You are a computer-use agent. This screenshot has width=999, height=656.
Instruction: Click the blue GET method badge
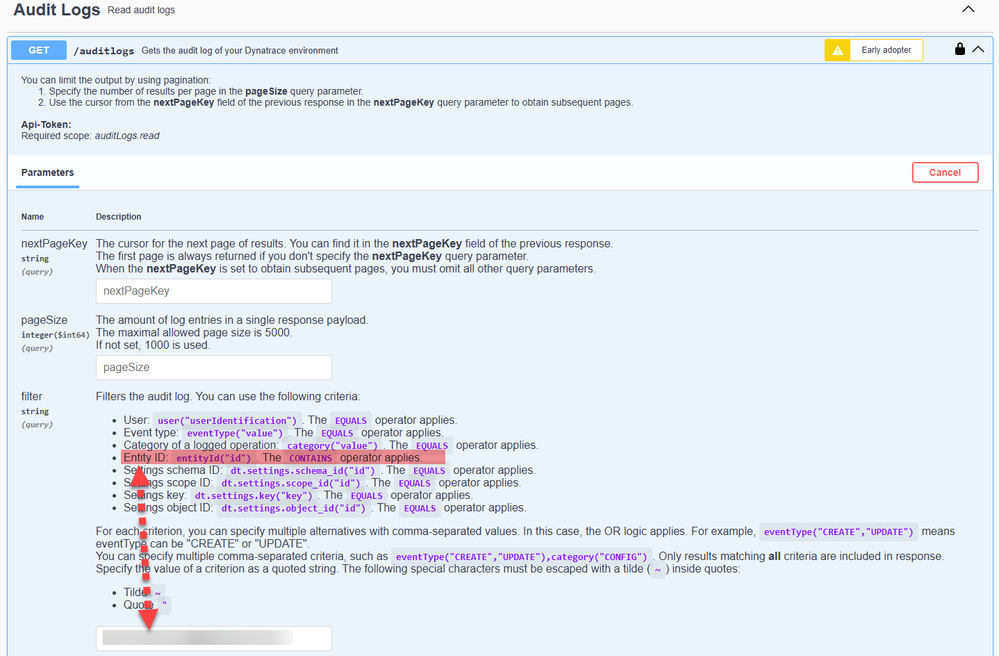coord(38,50)
